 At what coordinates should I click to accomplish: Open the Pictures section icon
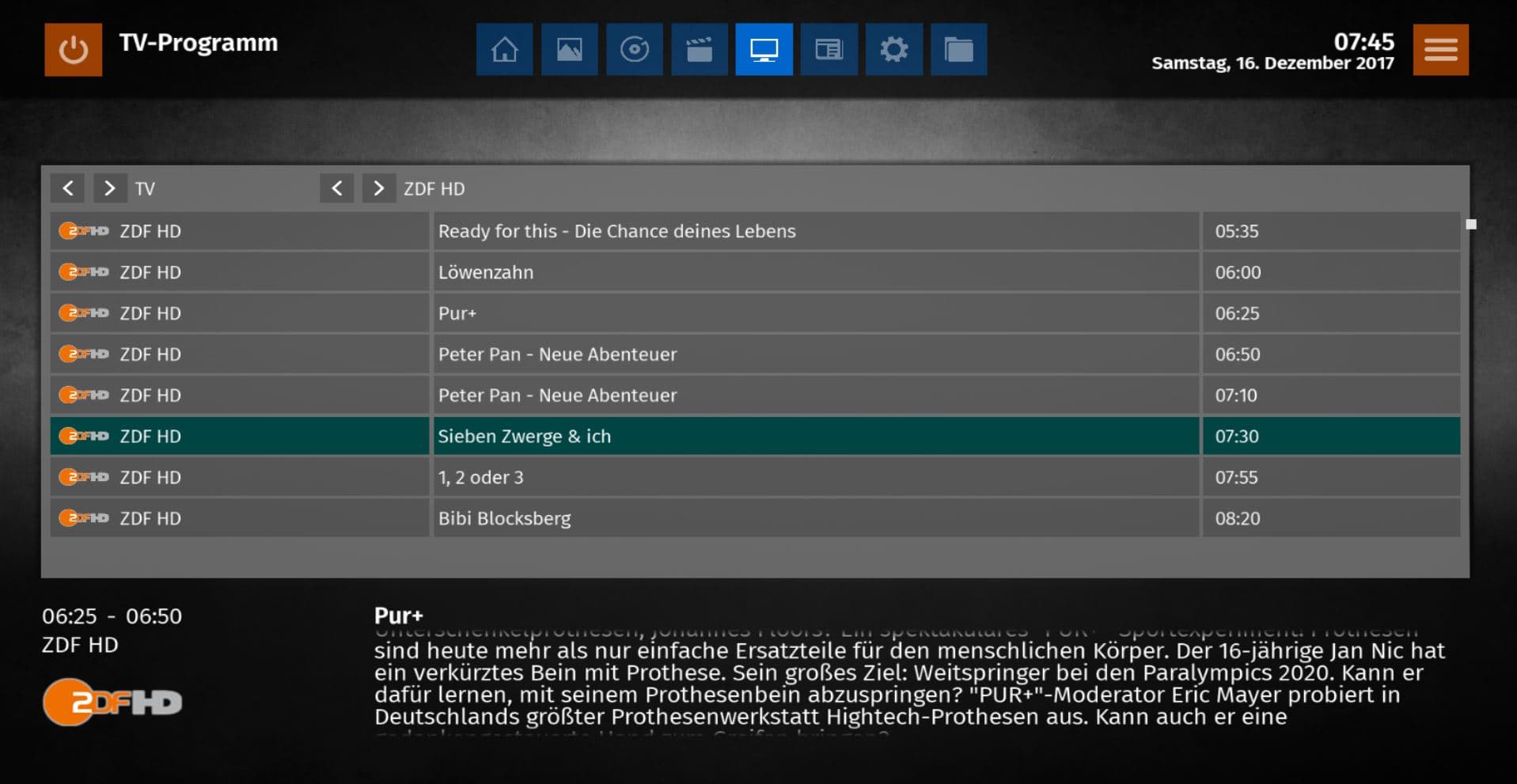(569, 49)
